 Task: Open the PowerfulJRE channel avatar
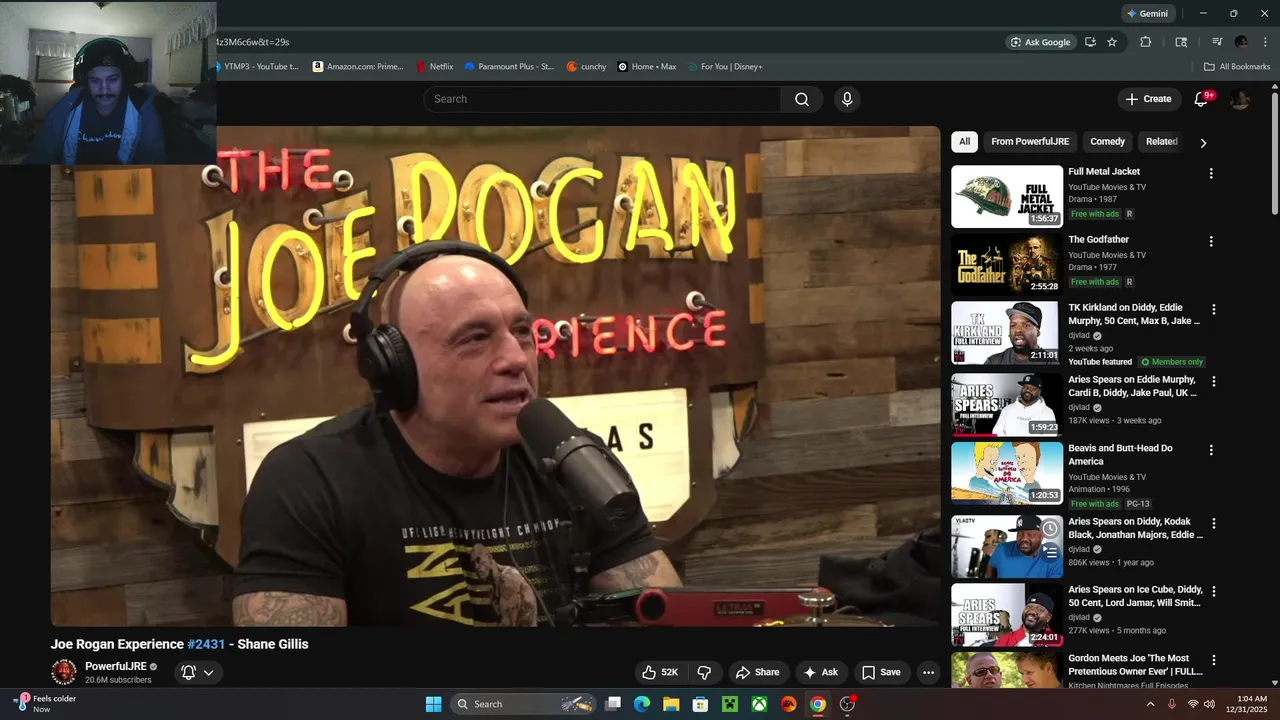click(x=64, y=672)
